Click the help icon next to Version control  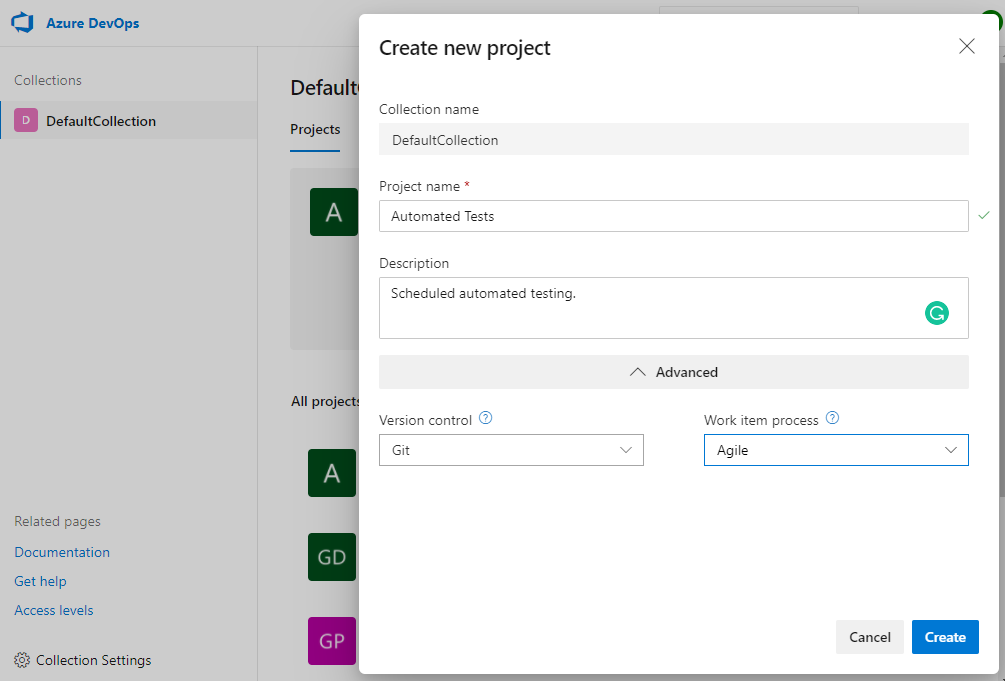[485, 418]
